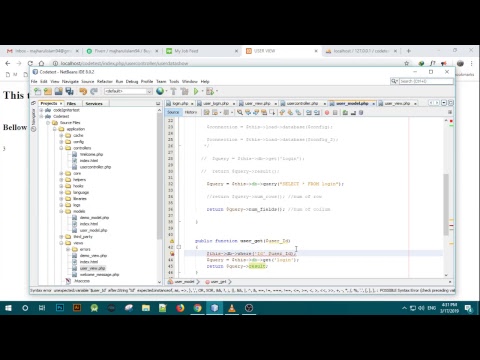The height and width of the screenshot is (360, 480).
Task: Switch to the user_login.php editor tab
Action: point(216,103)
